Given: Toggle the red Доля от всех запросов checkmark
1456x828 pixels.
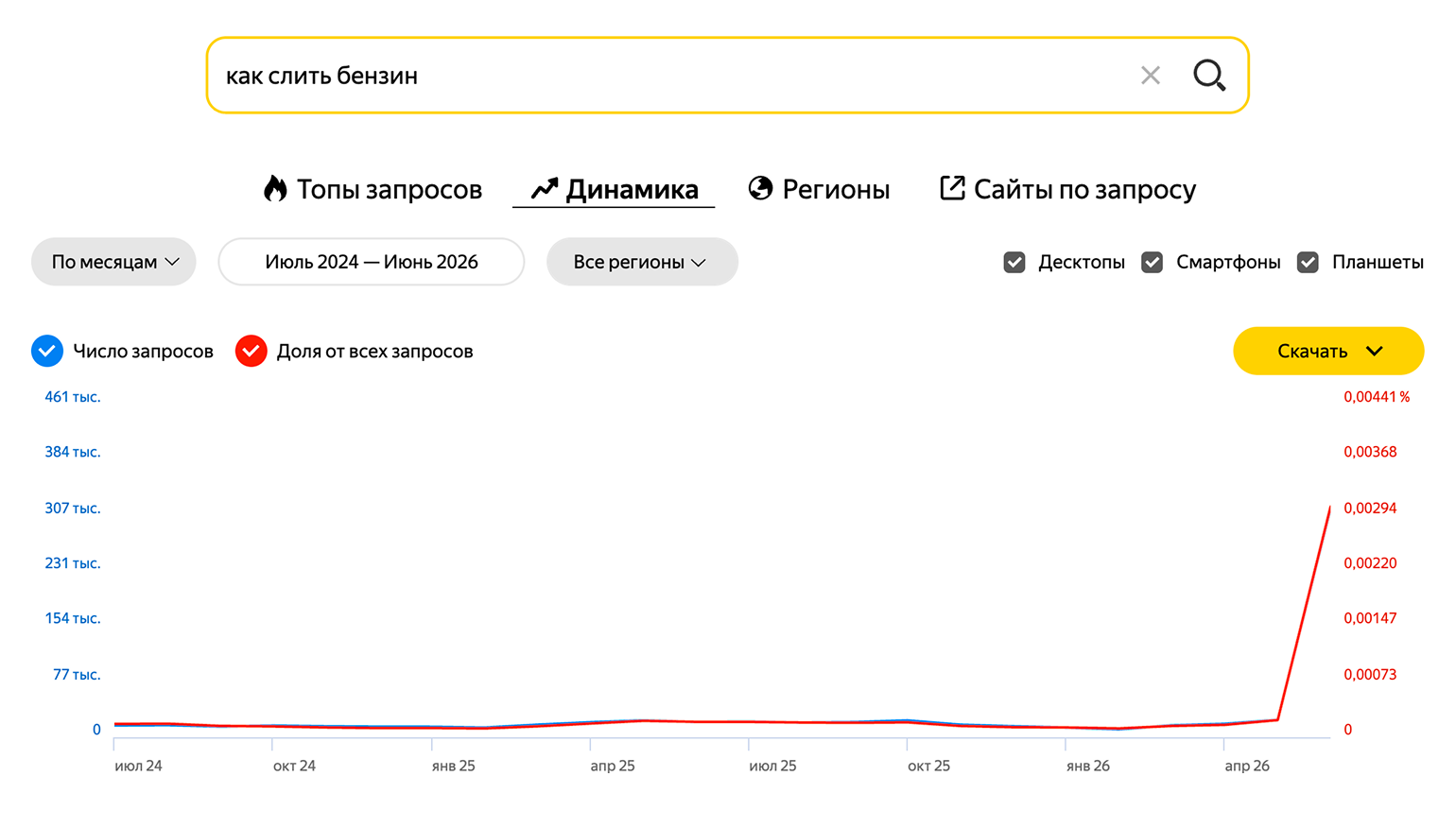Looking at the screenshot, I should (251, 351).
